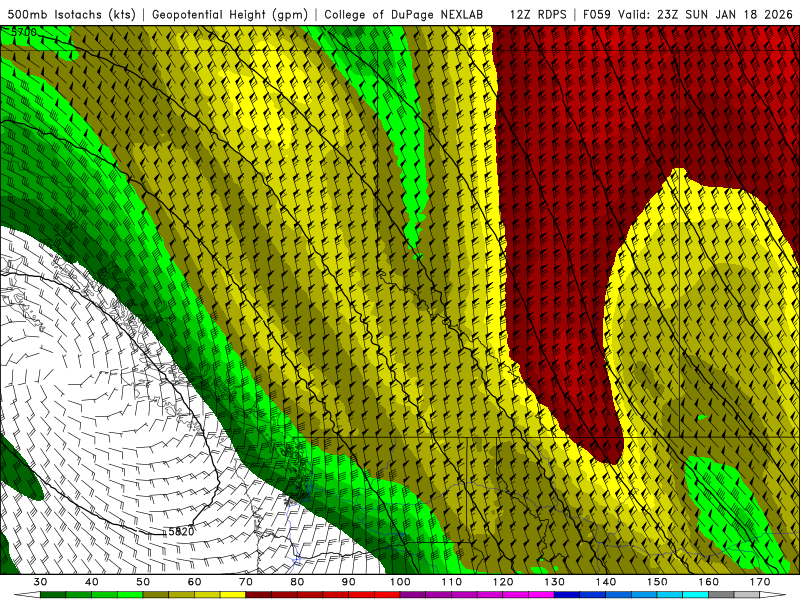Click the "160" colorbar scale value
This screenshot has width=800, height=600.
point(709,582)
